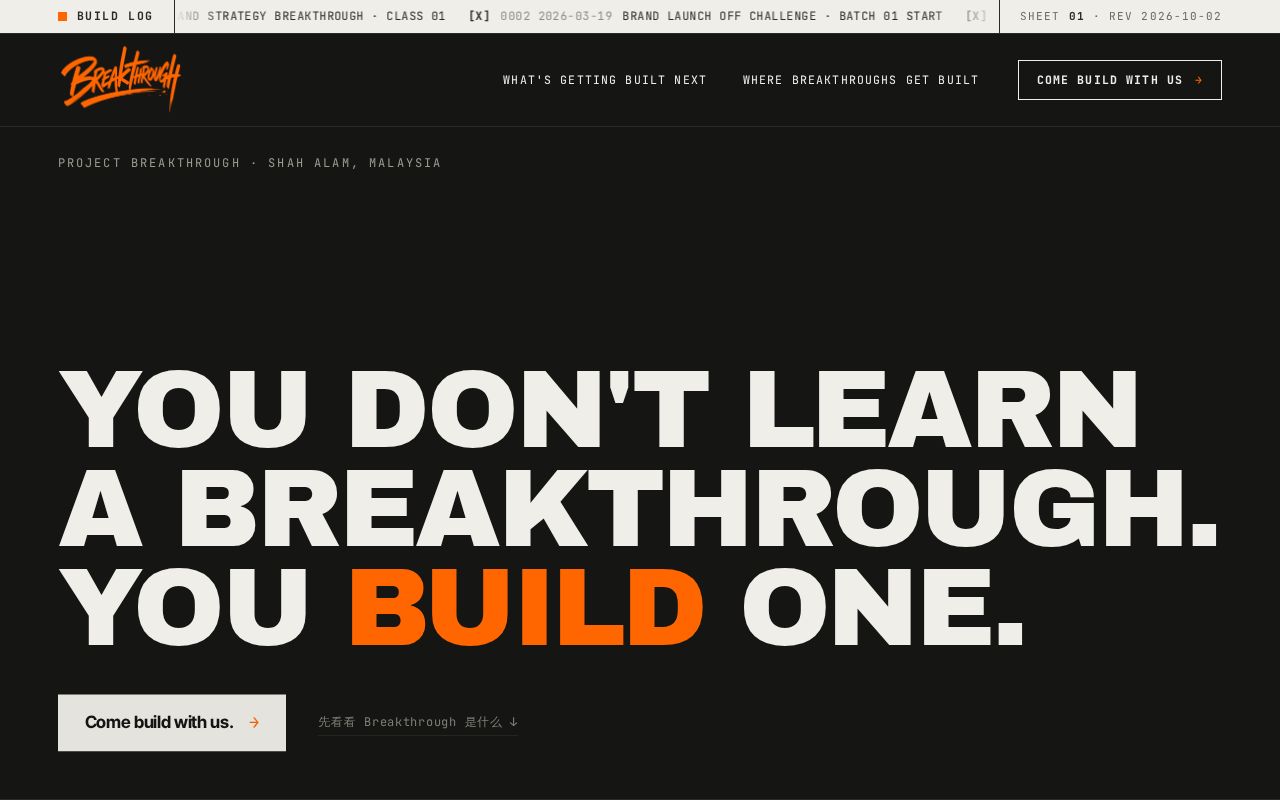Open What's Getting Built Next nav link

tap(605, 80)
